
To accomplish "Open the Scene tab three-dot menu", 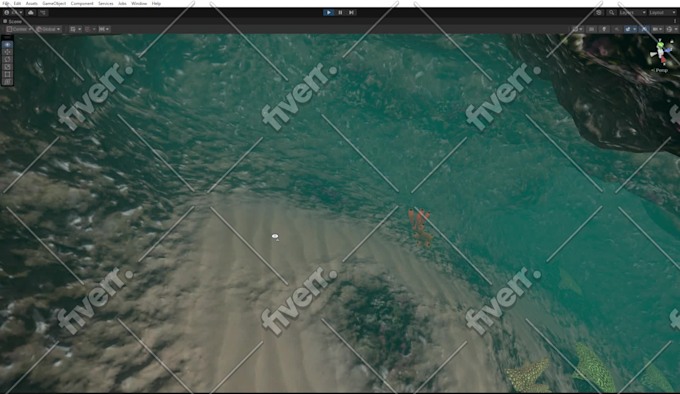I will click(x=675, y=21).
